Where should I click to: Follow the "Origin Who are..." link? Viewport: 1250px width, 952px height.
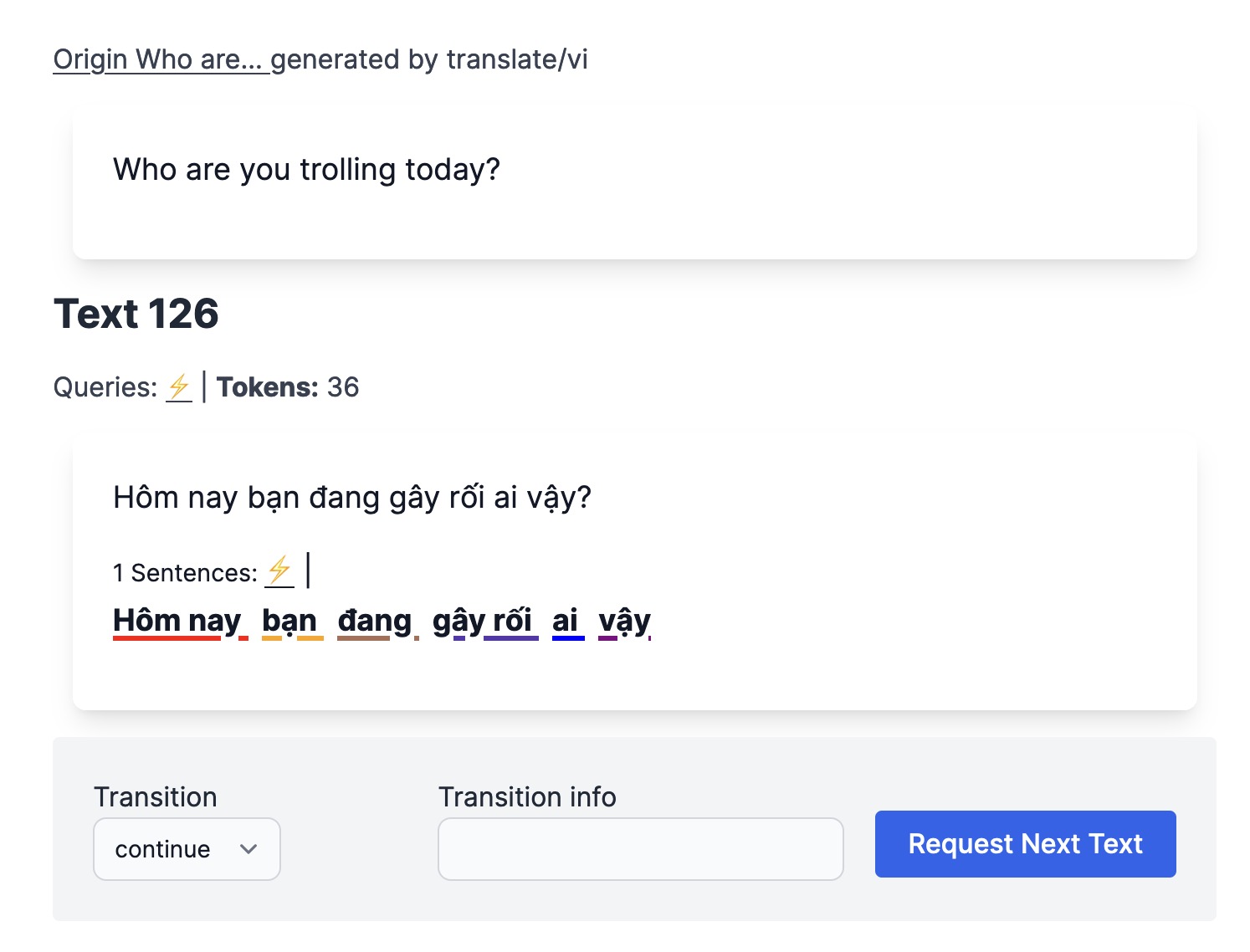tap(161, 59)
